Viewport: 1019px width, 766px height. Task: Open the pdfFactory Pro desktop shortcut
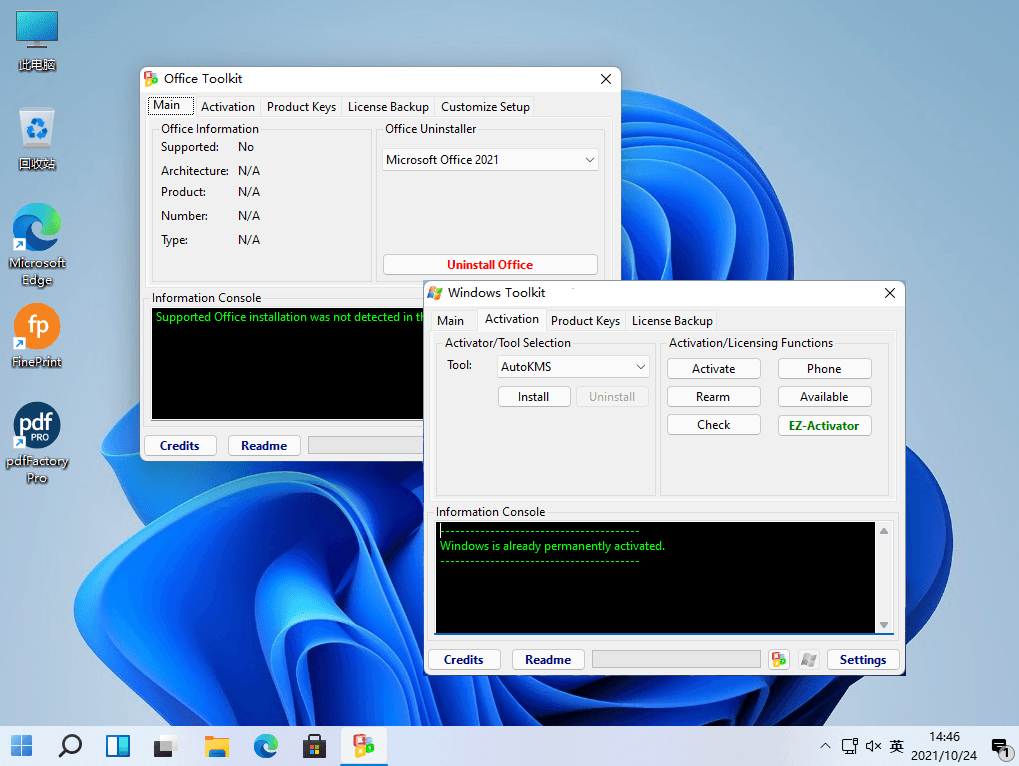click(37, 443)
